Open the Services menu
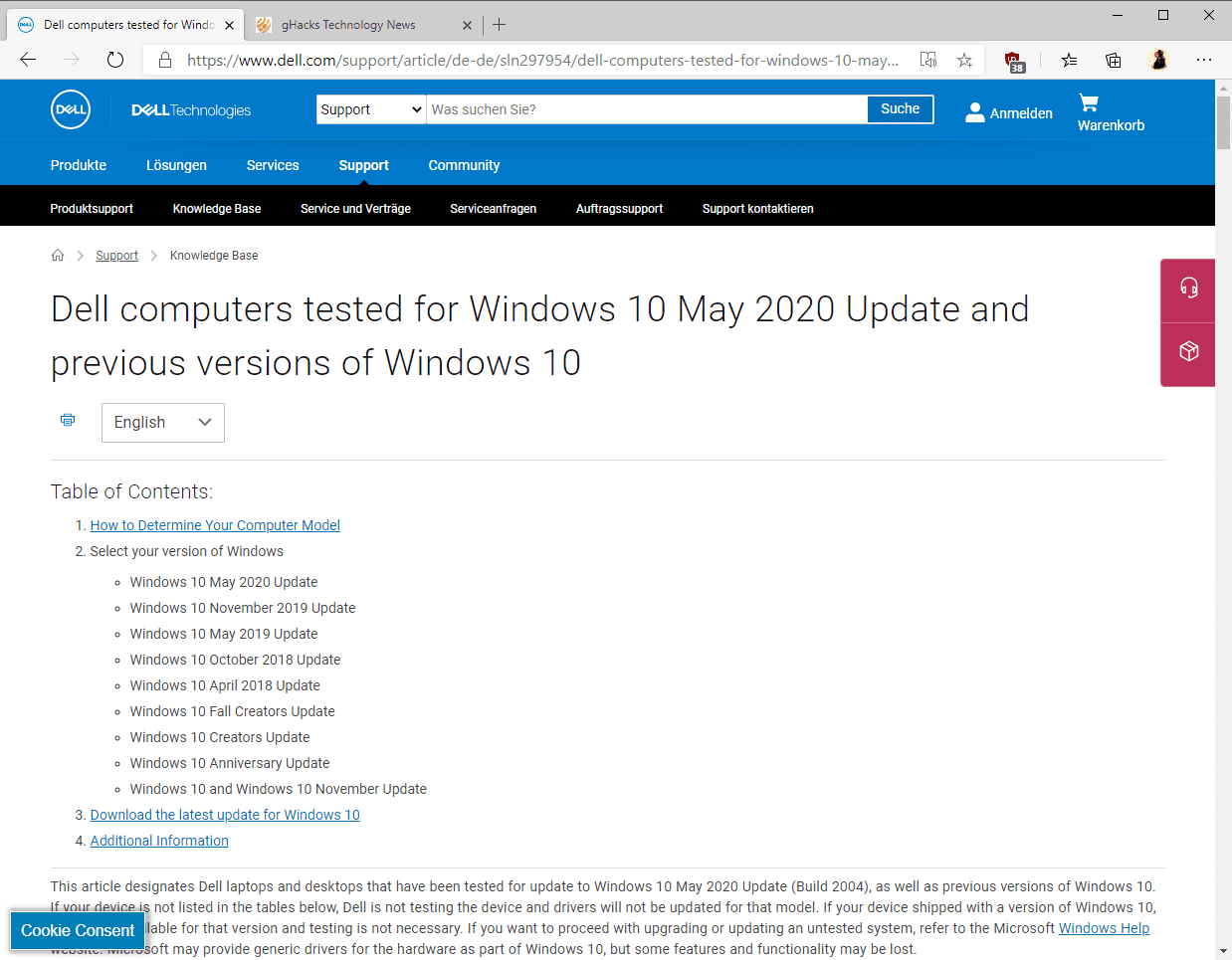Image resolution: width=1232 pixels, height=960 pixels. [x=273, y=165]
